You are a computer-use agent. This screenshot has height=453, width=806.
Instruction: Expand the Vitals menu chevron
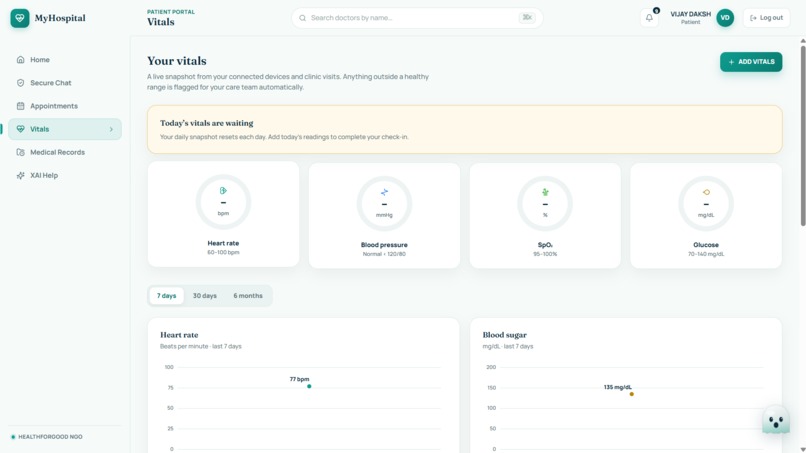coord(111,129)
